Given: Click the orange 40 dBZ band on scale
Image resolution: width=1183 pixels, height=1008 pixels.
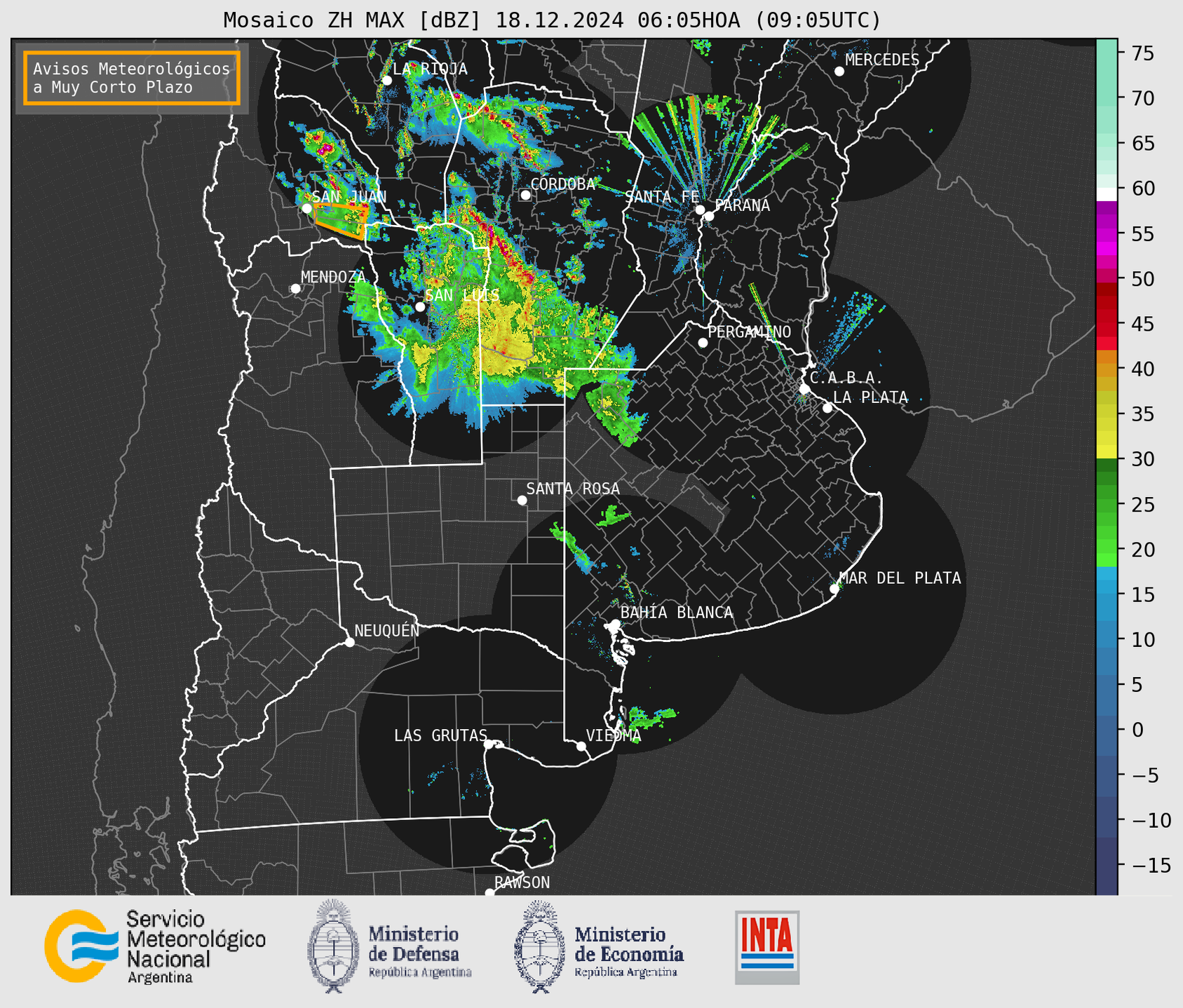Looking at the screenshot, I should [x=1107, y=370].
